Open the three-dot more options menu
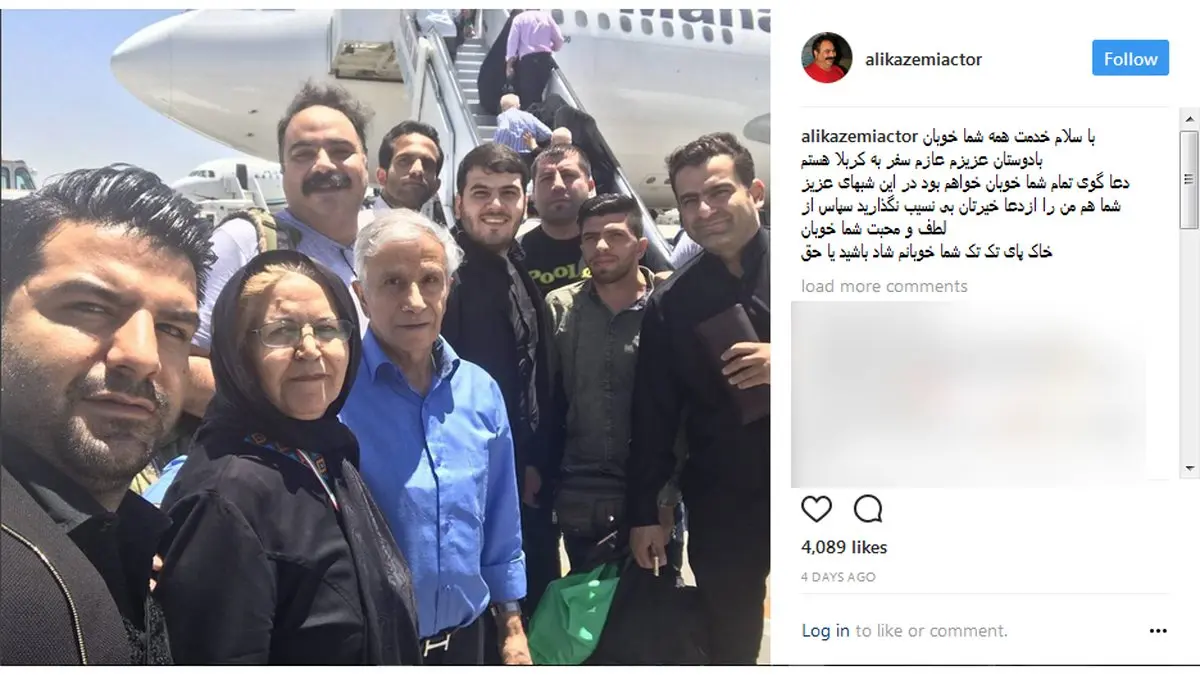This screenshot has width=1200, height=675. 1158,631
